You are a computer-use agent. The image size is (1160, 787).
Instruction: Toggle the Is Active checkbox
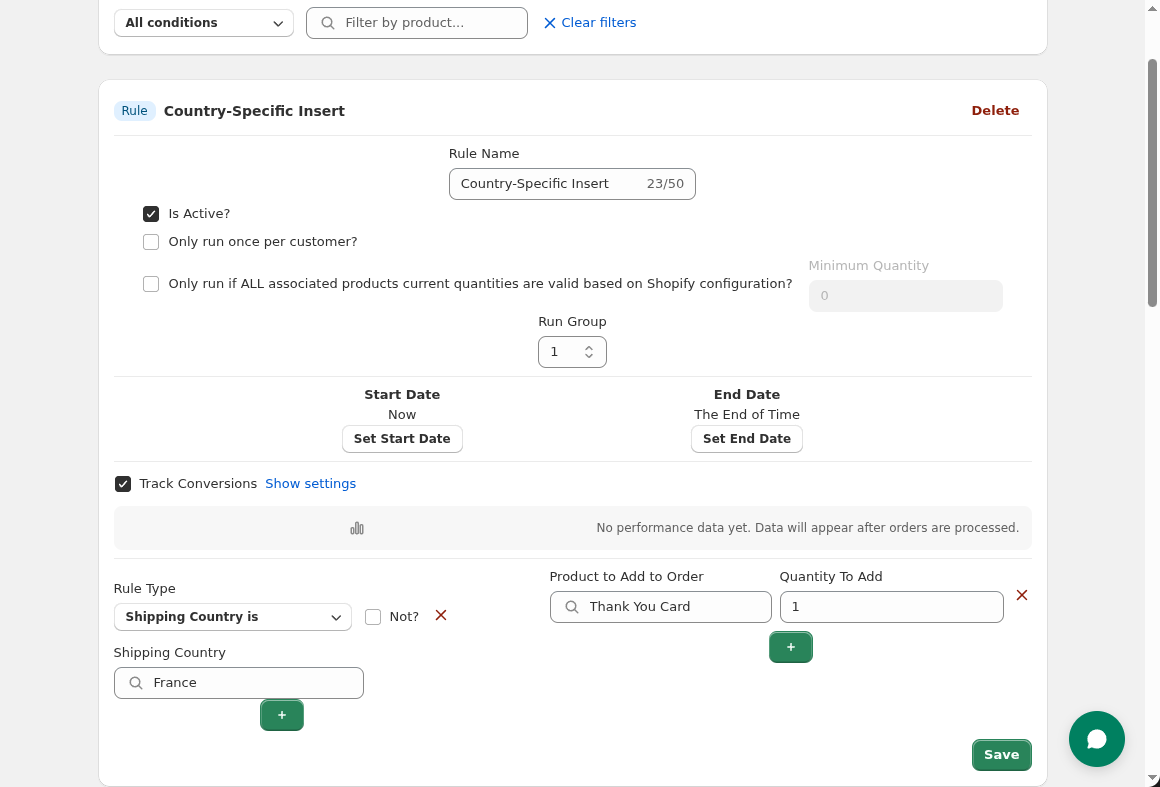click(151, 214)
